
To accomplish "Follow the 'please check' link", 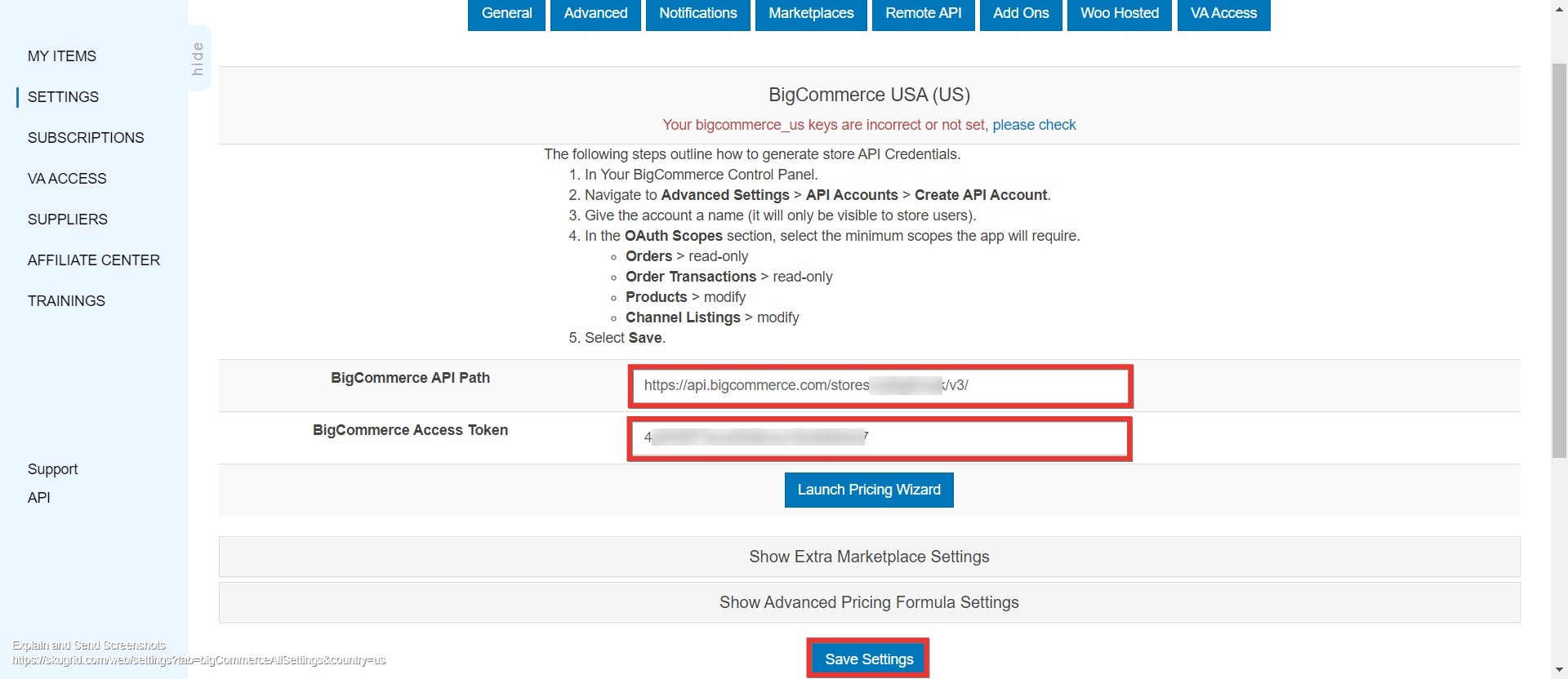I will click(1034, 125).
